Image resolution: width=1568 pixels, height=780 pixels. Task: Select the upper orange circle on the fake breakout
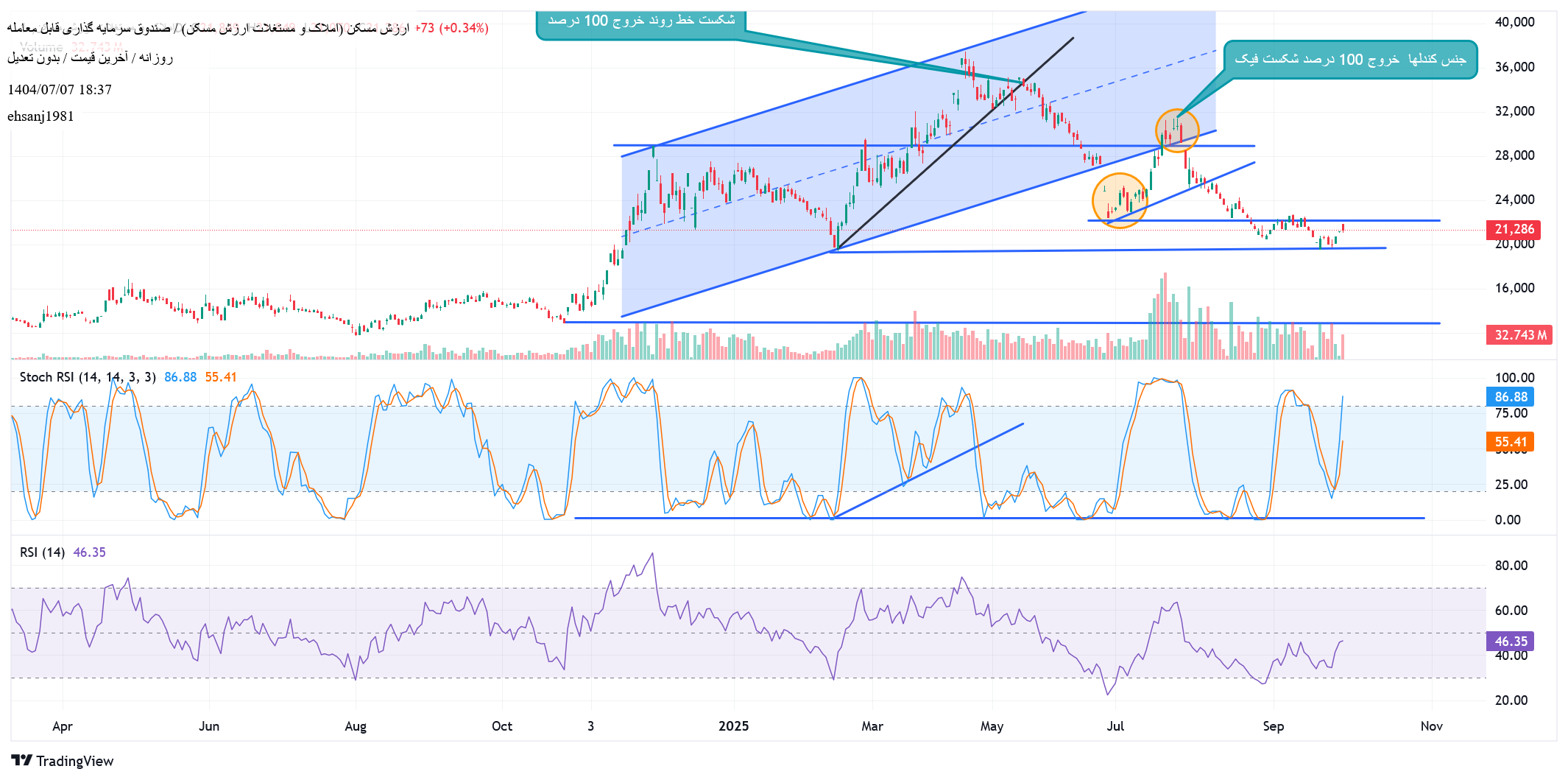click(1176, 130)
